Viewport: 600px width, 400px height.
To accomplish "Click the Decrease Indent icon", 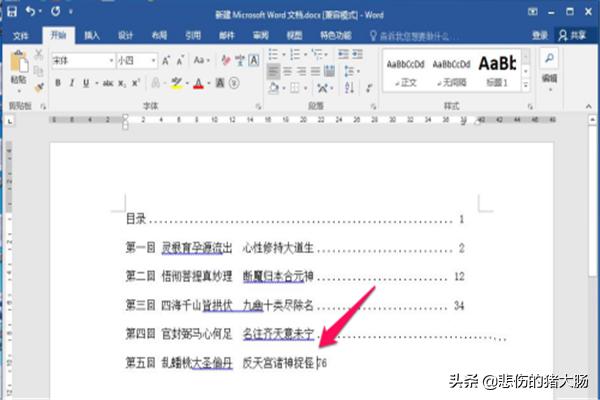I will coord(343,54).
